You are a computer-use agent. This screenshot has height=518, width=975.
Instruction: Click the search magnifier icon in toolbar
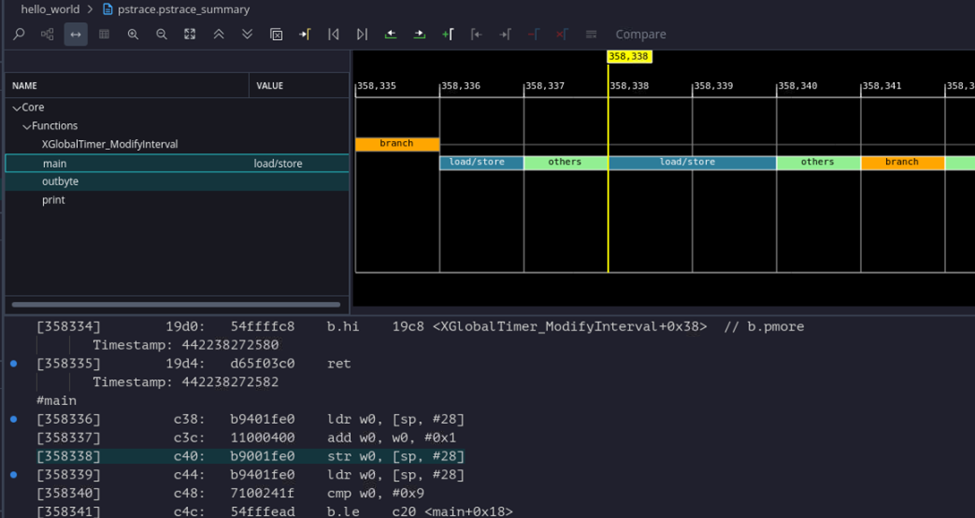[x=18, y=34]
